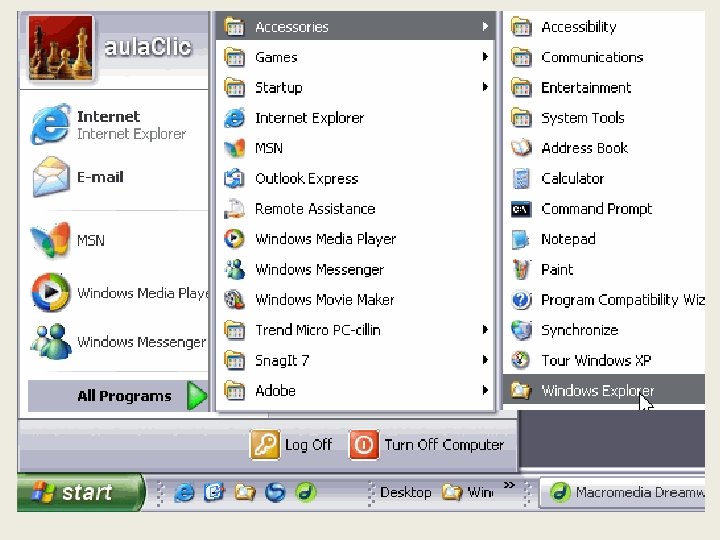Image resolution: width=720 pixels, height=540 pixels.
Task: Expand the SnagIt 7 submenu arrow
Action: click(485, 360)
